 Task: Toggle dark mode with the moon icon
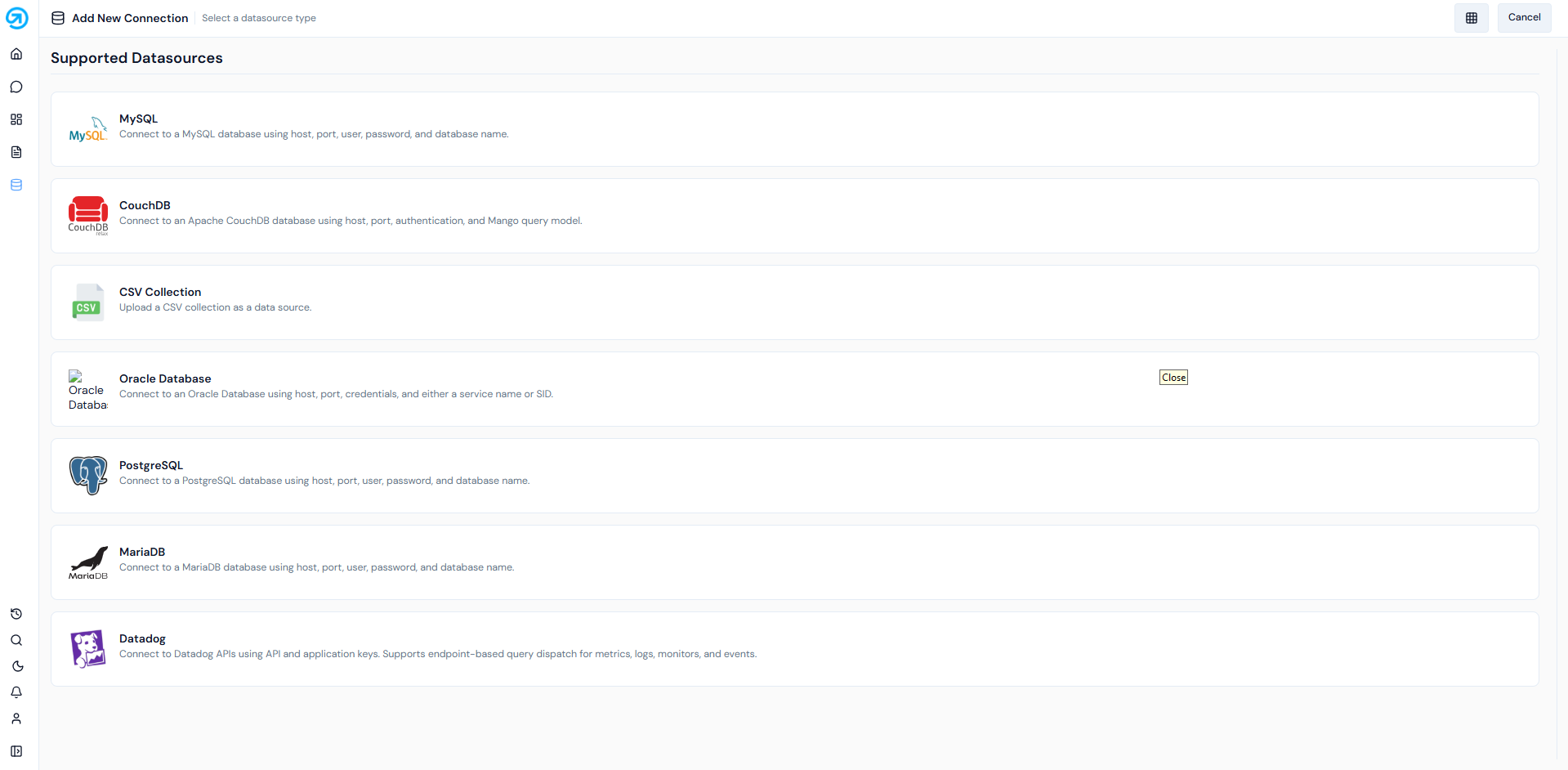pyautogui.click(x=16, y=666)
